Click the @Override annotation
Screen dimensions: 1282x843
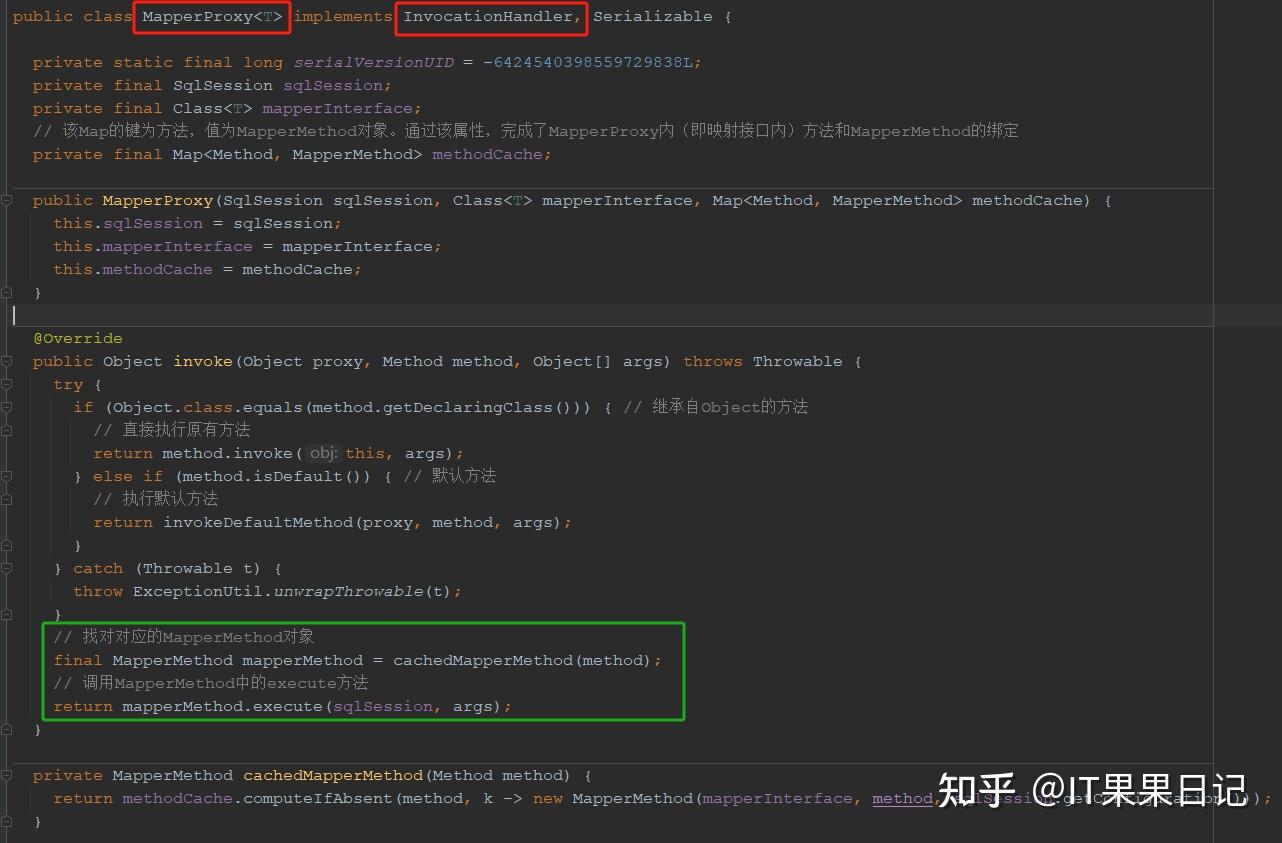pos(78,338)
